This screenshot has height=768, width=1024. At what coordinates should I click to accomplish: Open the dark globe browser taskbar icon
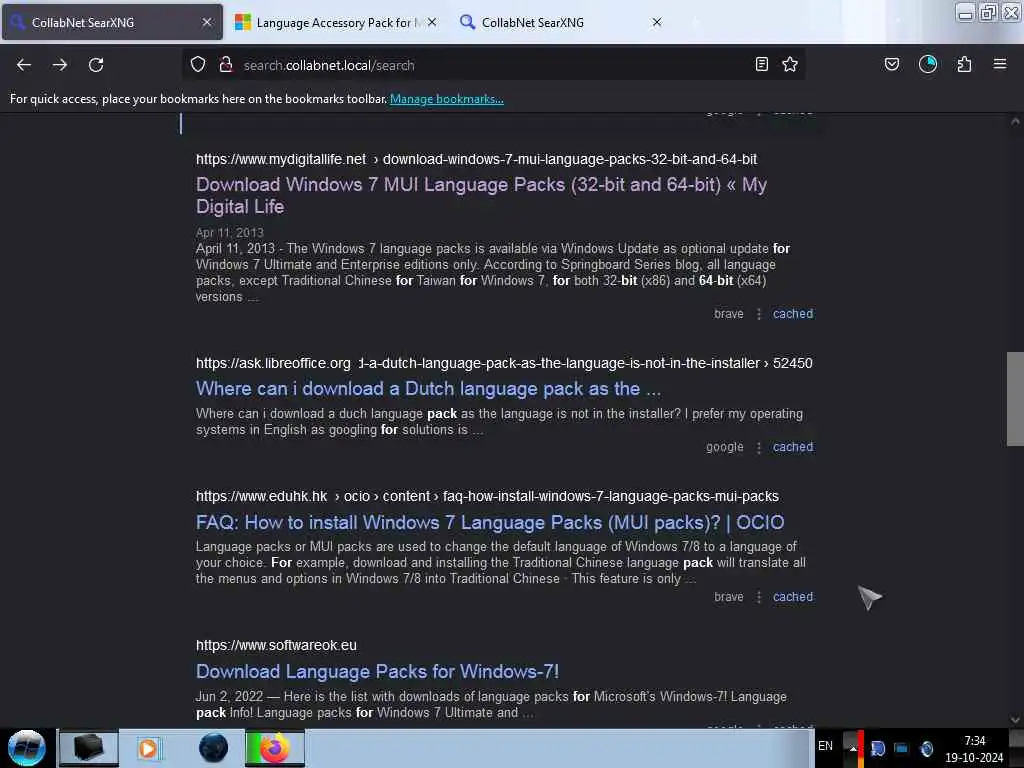pos(213,748)
